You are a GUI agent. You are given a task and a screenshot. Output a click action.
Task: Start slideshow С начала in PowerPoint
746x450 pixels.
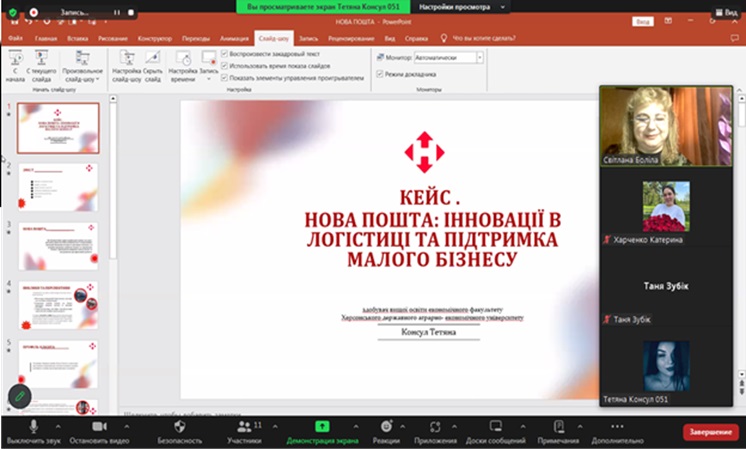click(x=15, y=66)
